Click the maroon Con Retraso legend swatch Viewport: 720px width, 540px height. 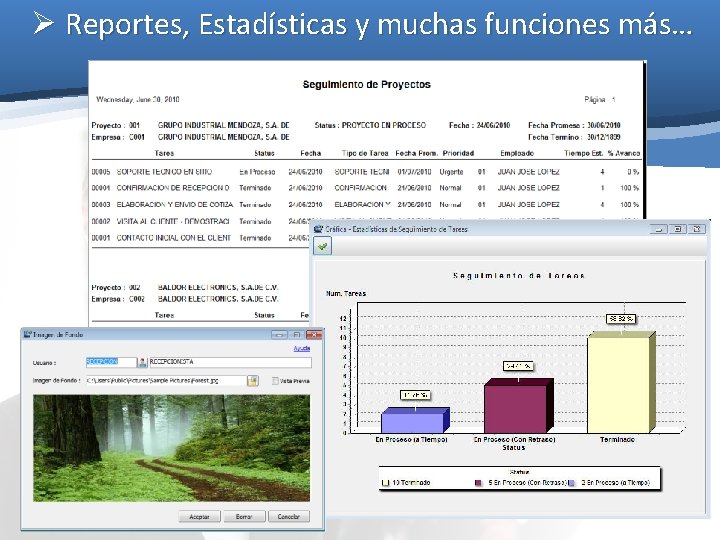[x=478, y=483]
